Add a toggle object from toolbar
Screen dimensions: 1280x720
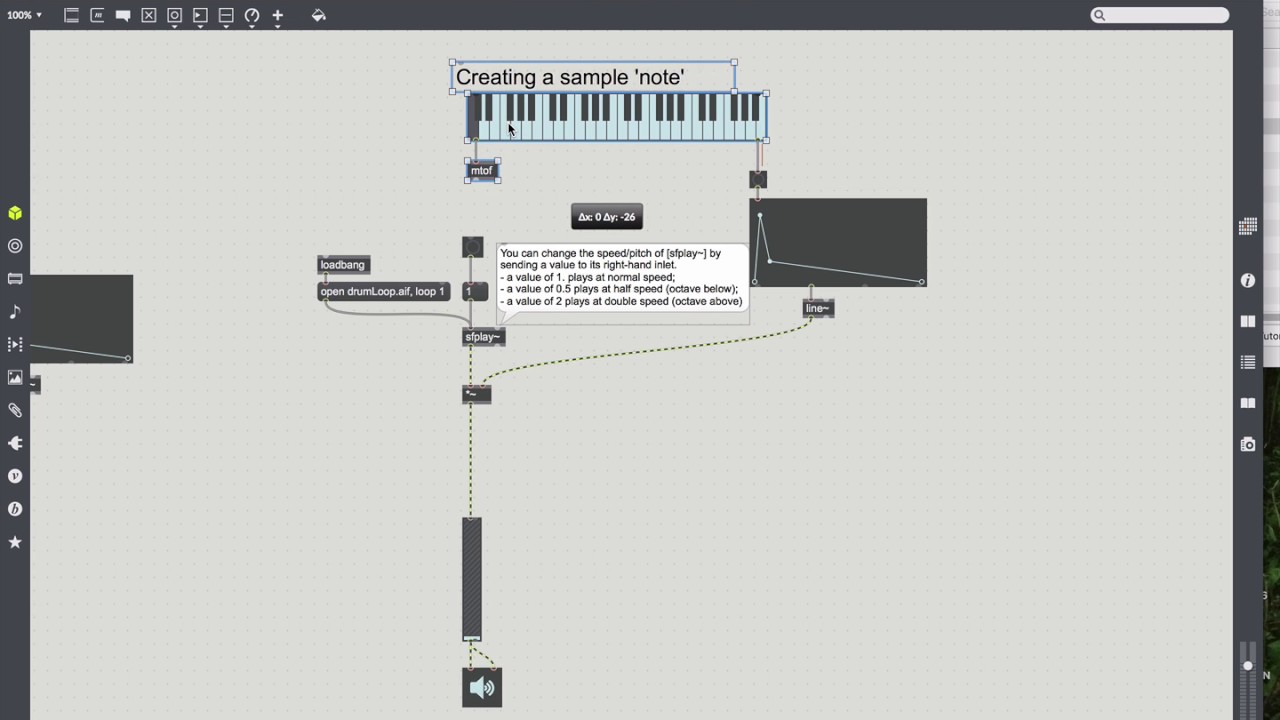coord(149,15)
